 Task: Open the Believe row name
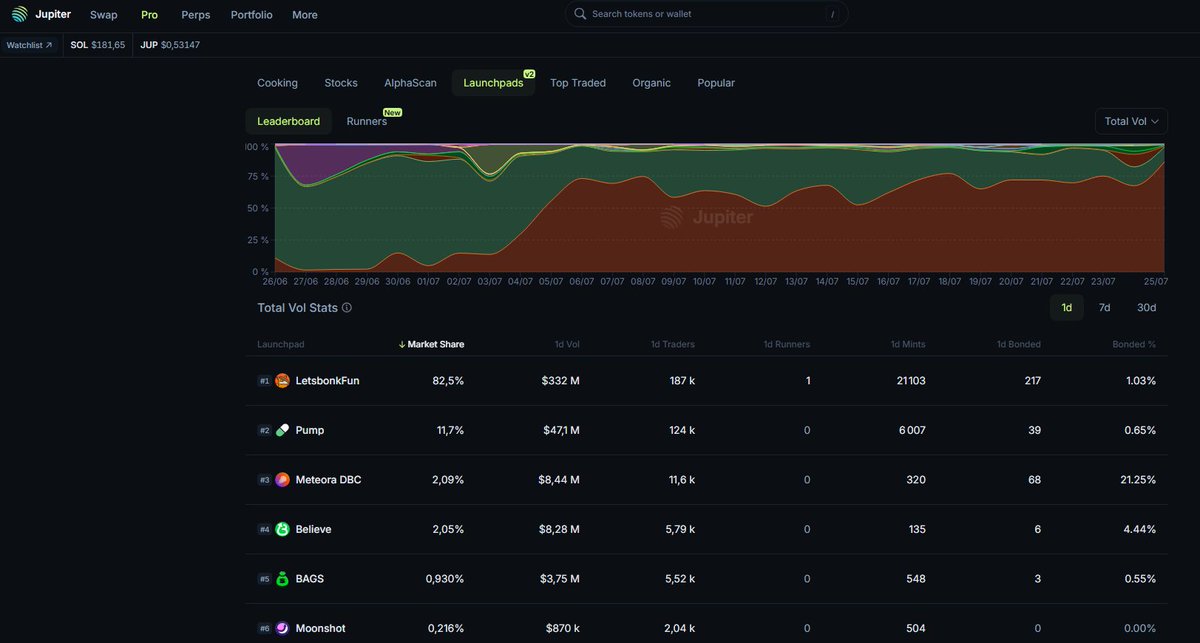(x=313, y=529)
